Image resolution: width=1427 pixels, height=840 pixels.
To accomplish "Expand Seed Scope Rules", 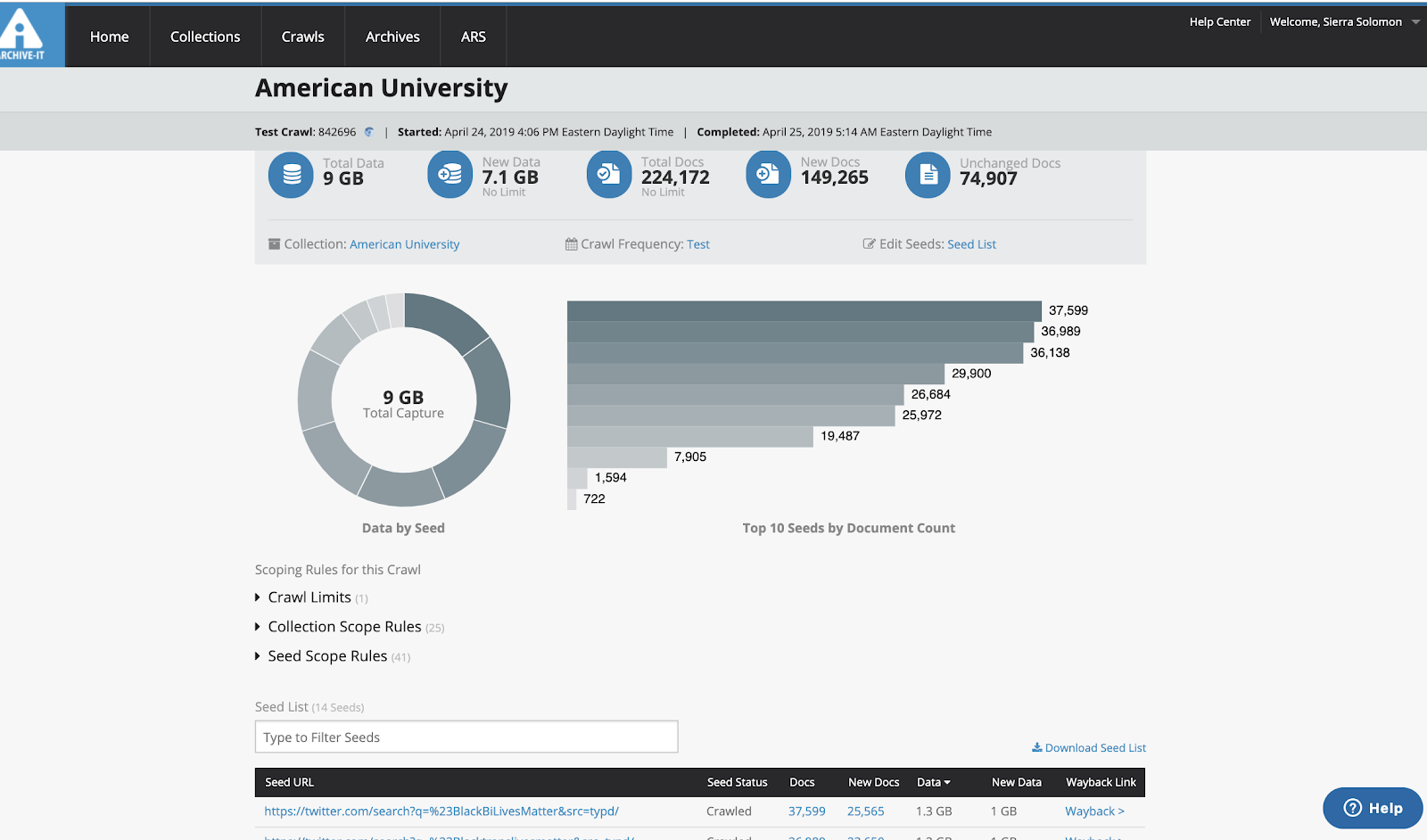I will pos(332,656).
